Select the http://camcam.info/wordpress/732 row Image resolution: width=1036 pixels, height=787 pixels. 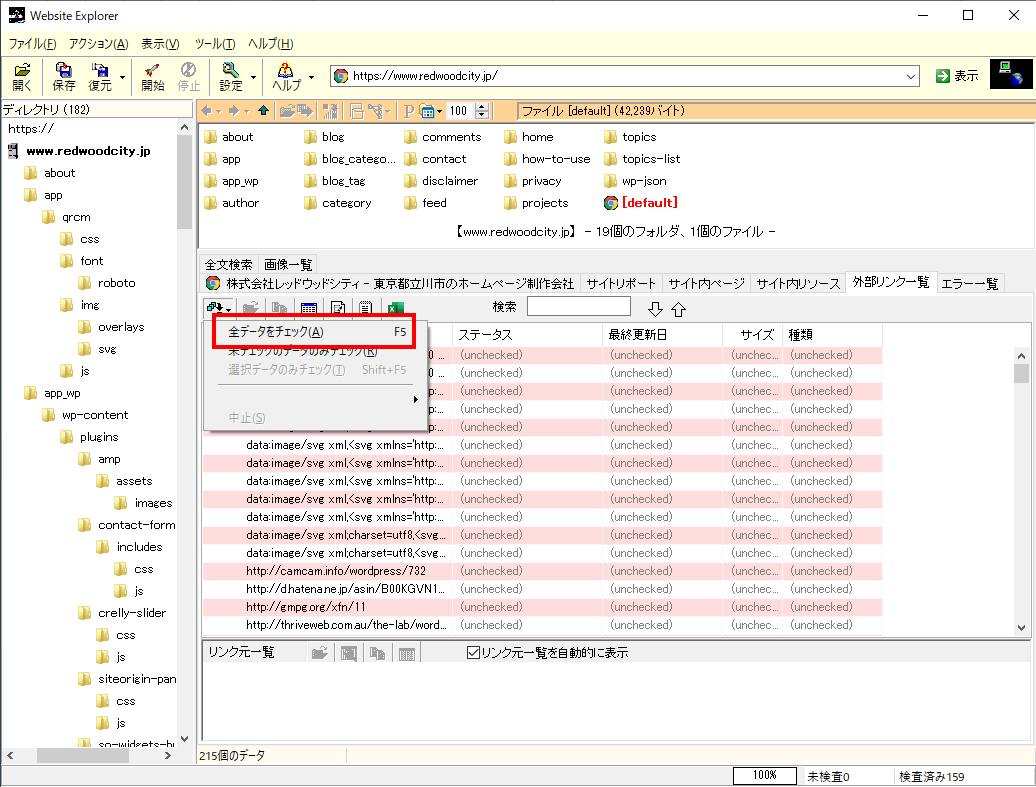click(x=542, y=571)
